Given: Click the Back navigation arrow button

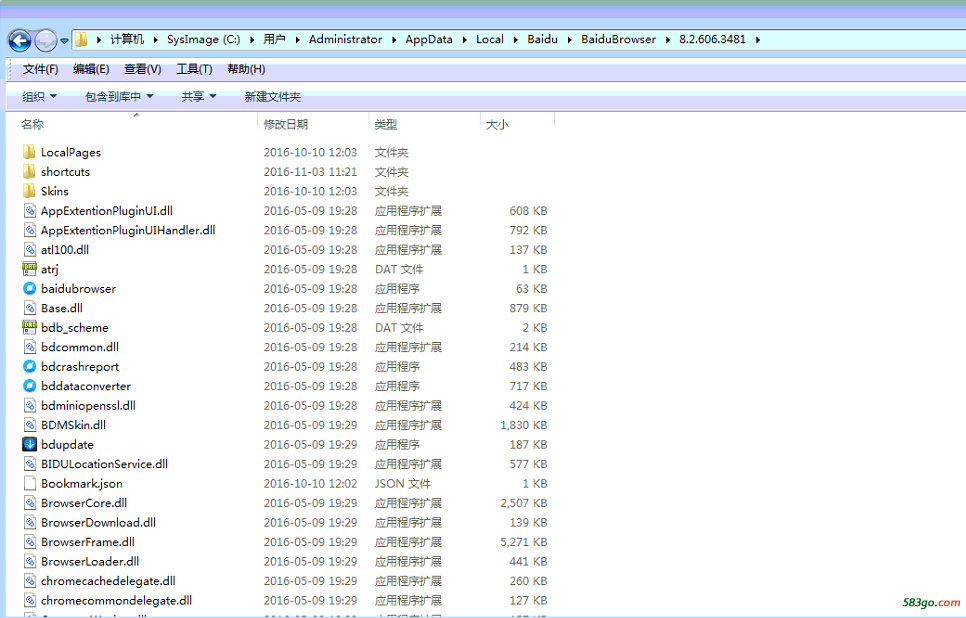Looking at the screenshot, I should click(x=20, y=41).
